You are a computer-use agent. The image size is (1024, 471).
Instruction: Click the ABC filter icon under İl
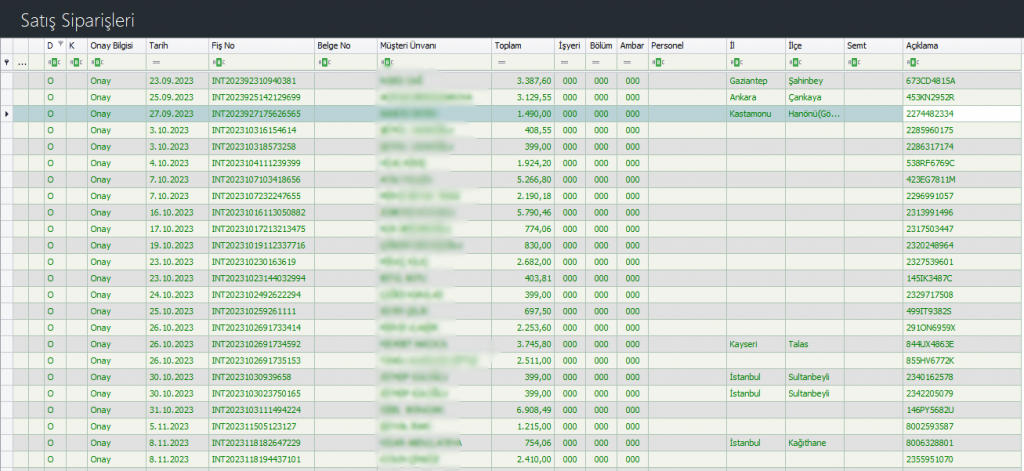pyautogui.click(x=735, y=62)
